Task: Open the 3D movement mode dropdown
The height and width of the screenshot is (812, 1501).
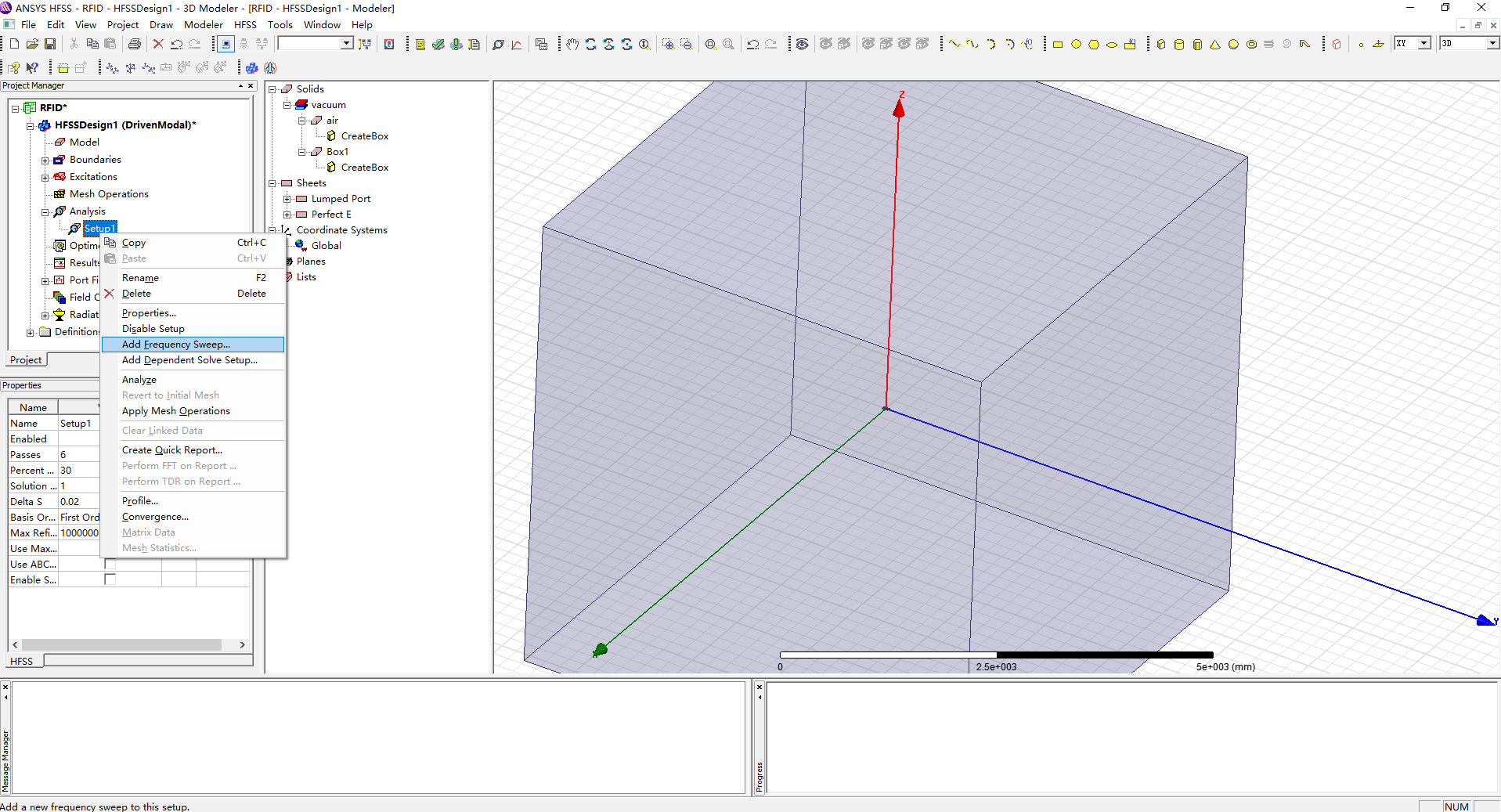Action: pyautogui.click(x=1491, y=44)
